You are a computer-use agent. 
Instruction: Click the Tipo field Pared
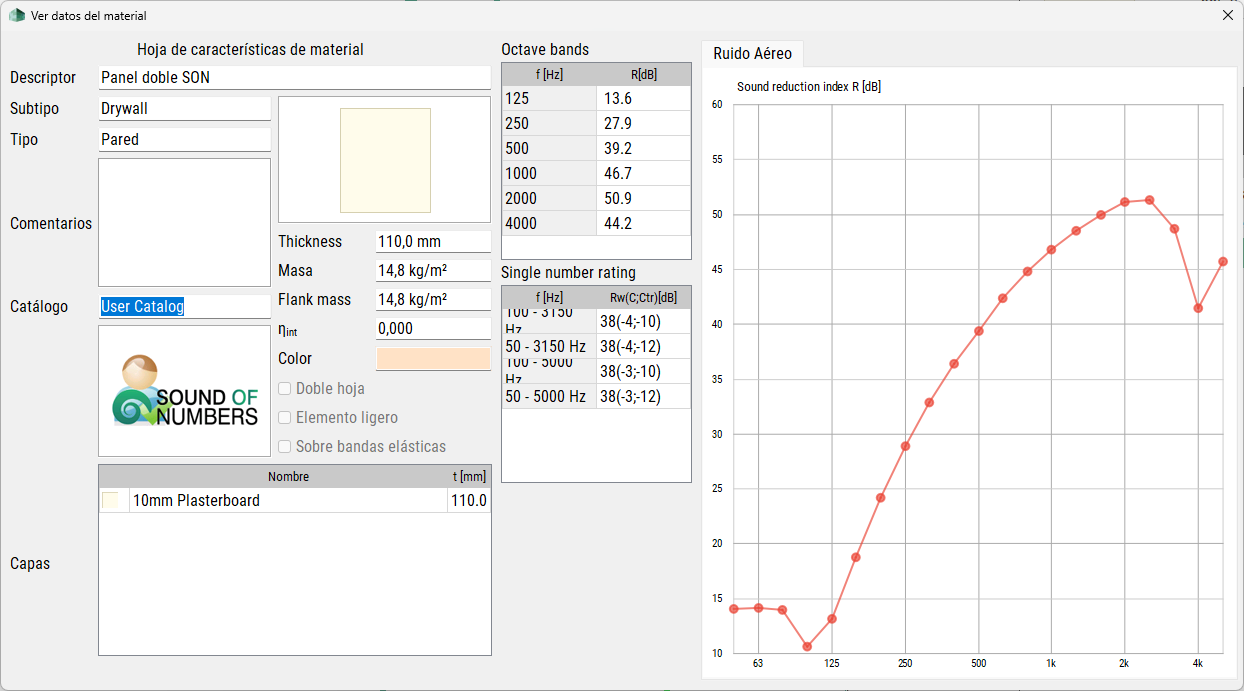[x=184, y=139]
